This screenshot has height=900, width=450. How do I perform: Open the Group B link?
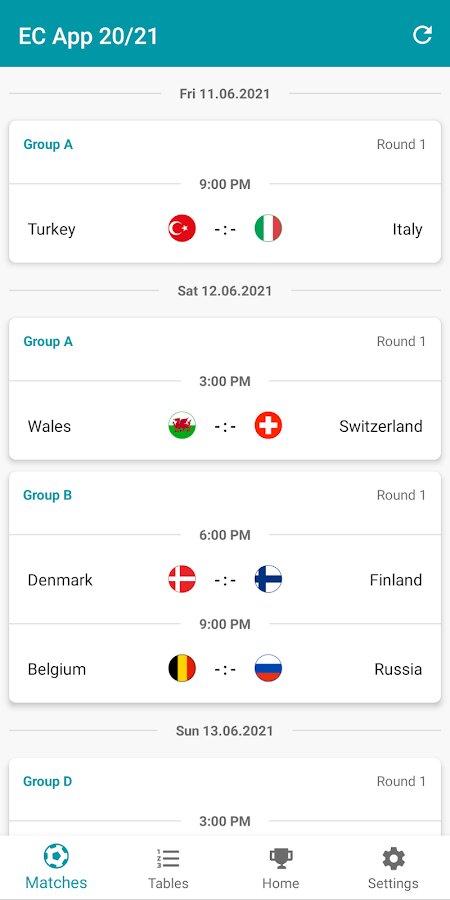click(48, 495)
